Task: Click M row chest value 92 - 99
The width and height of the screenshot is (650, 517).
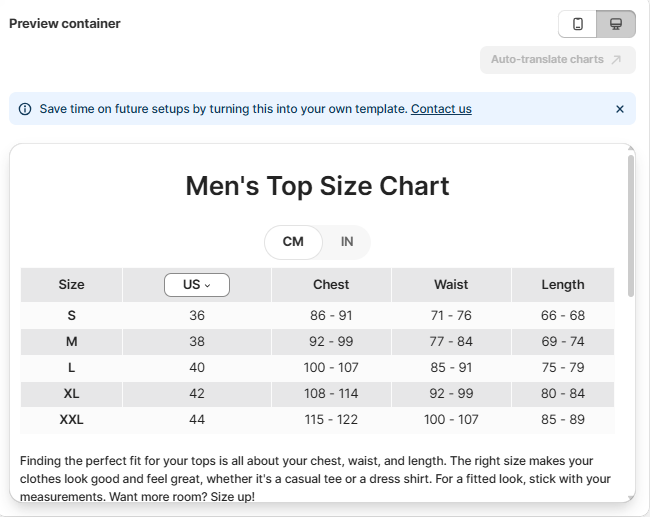Action: point(331,342)
